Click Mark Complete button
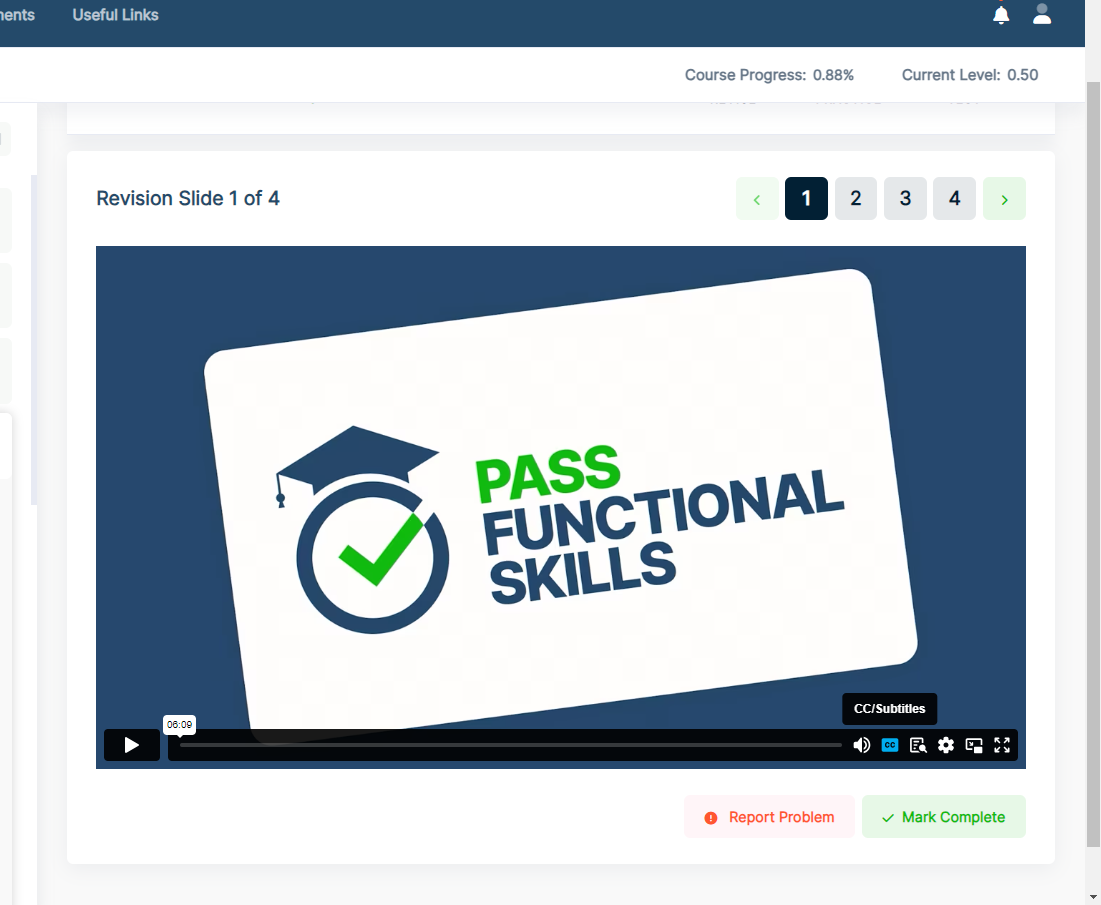The image size is (1101, 905). (944, 817)
